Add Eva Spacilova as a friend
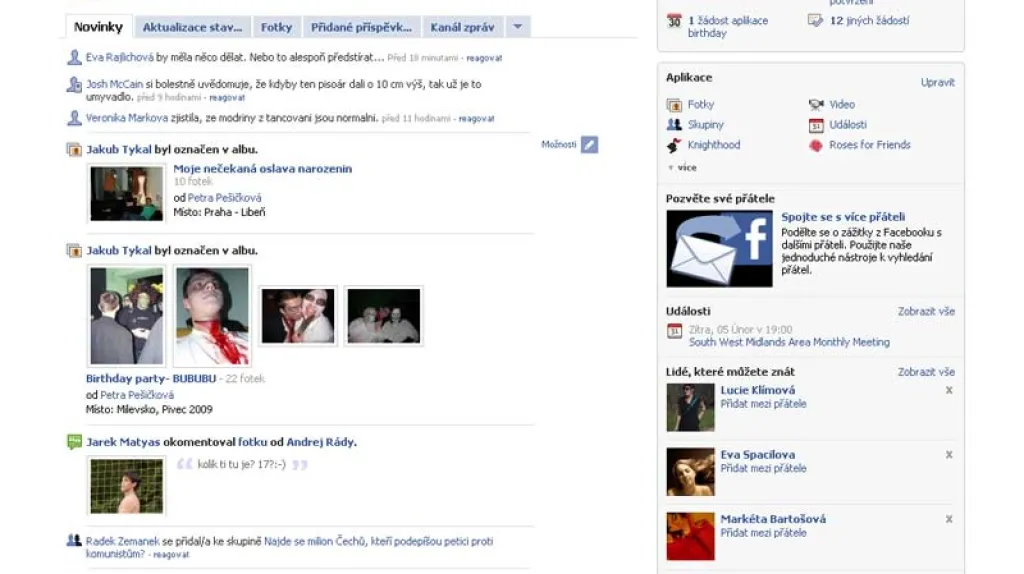Image resolution: width=1024 pixels, height=574 pixels. pyautogui.click(x=763, y=468)
